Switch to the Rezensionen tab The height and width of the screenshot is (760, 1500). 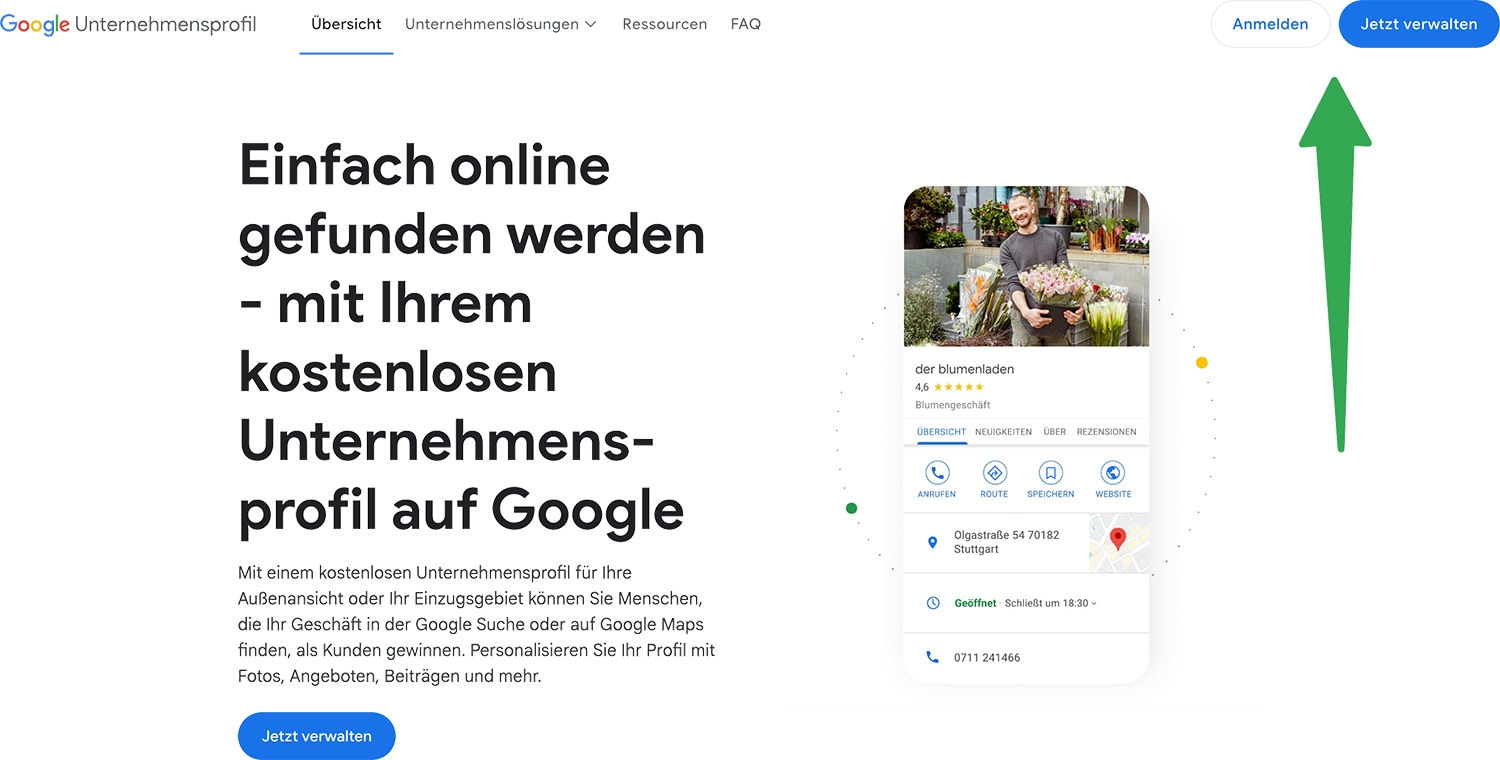(x=1106, y=432)
